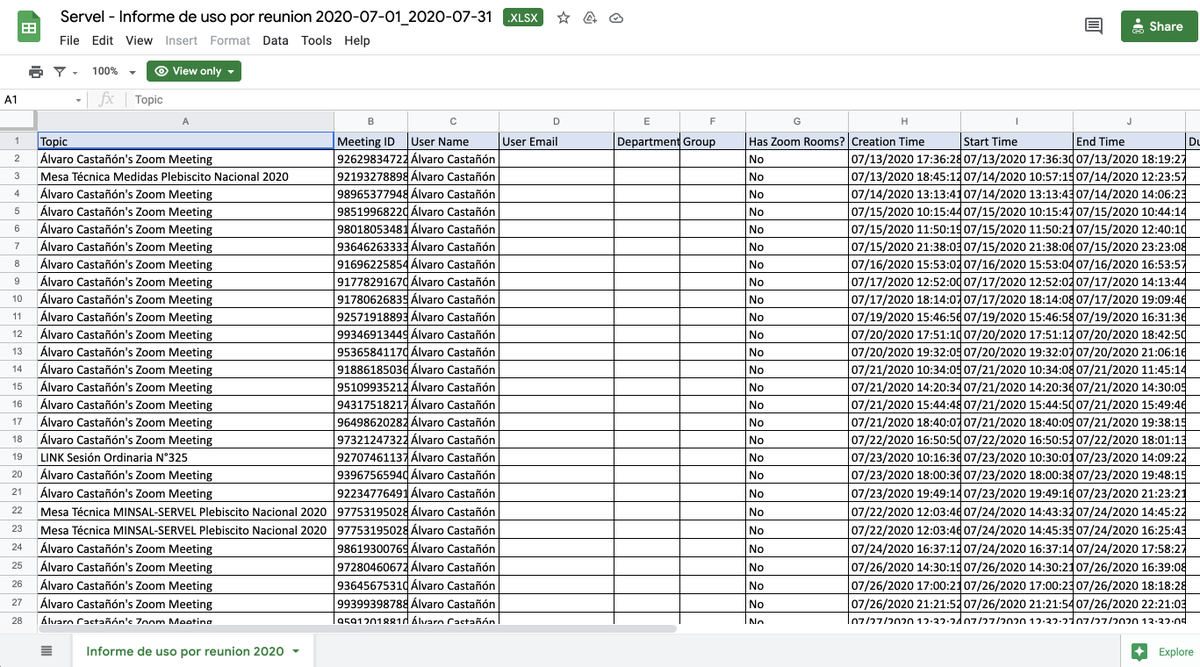1200x667 pixels.
Task: Open the name box dropdown arrow
Action: click(x=79, y=100)
